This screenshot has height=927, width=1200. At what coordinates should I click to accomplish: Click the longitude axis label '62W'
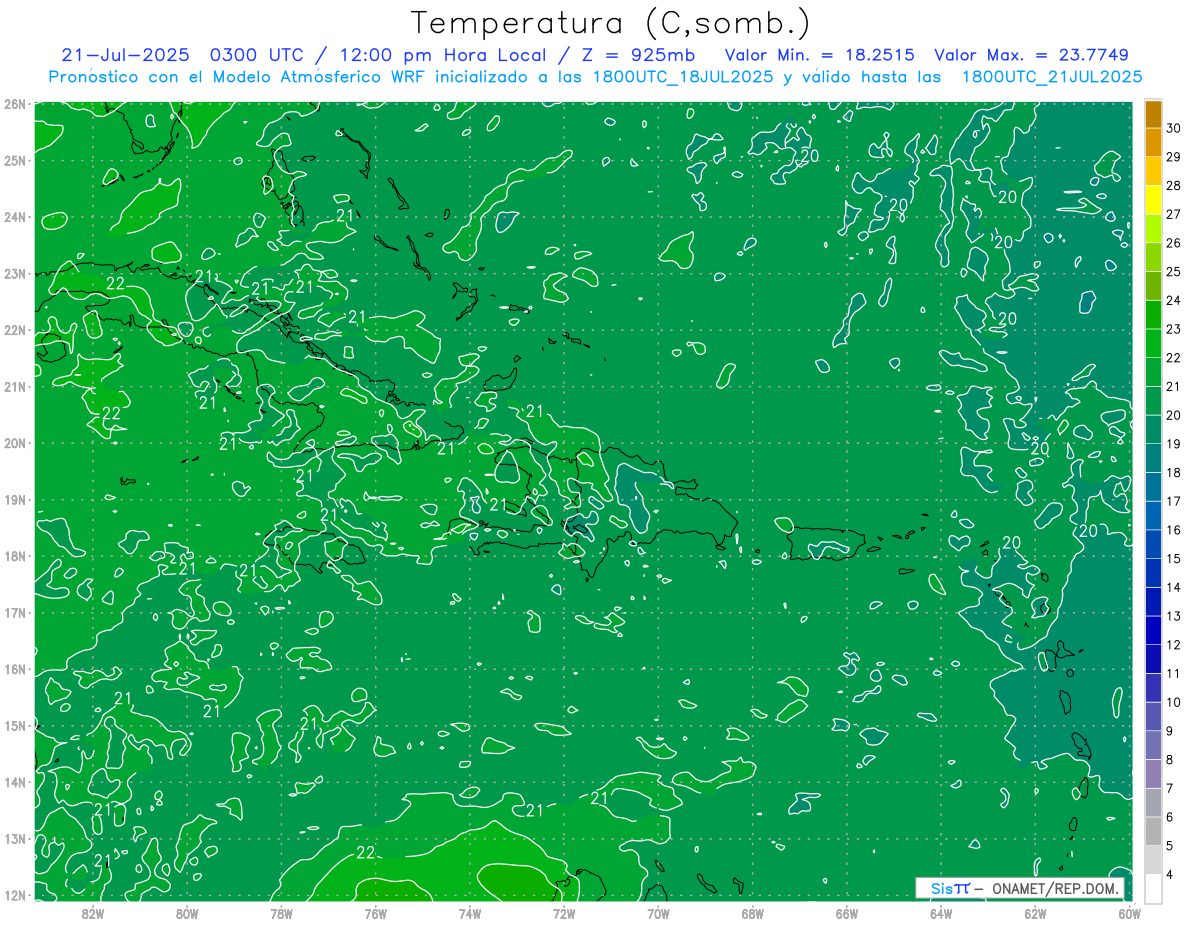click(x=1035, y=913)
